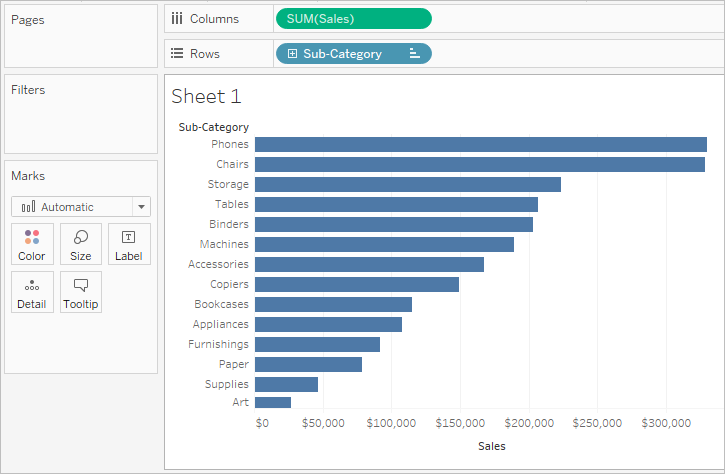The image size is (725, 474).
Task: Click the Columns shelf icon
Action: click(x=177, y=18)
